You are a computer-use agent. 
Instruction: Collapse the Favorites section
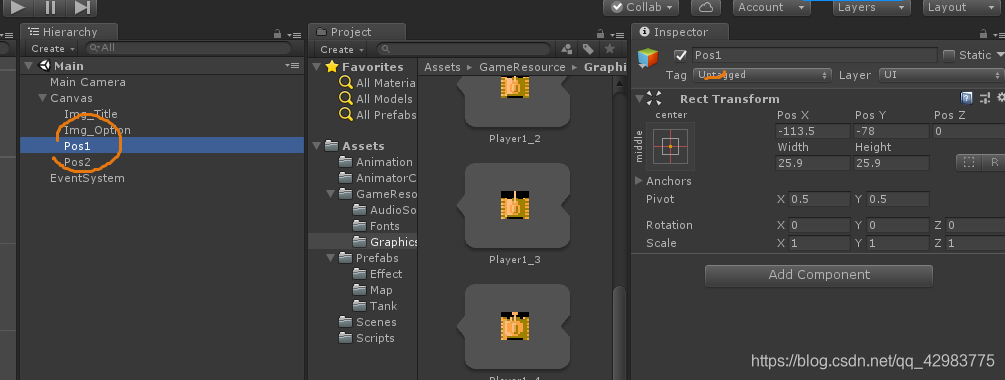(x=317, y=67)
